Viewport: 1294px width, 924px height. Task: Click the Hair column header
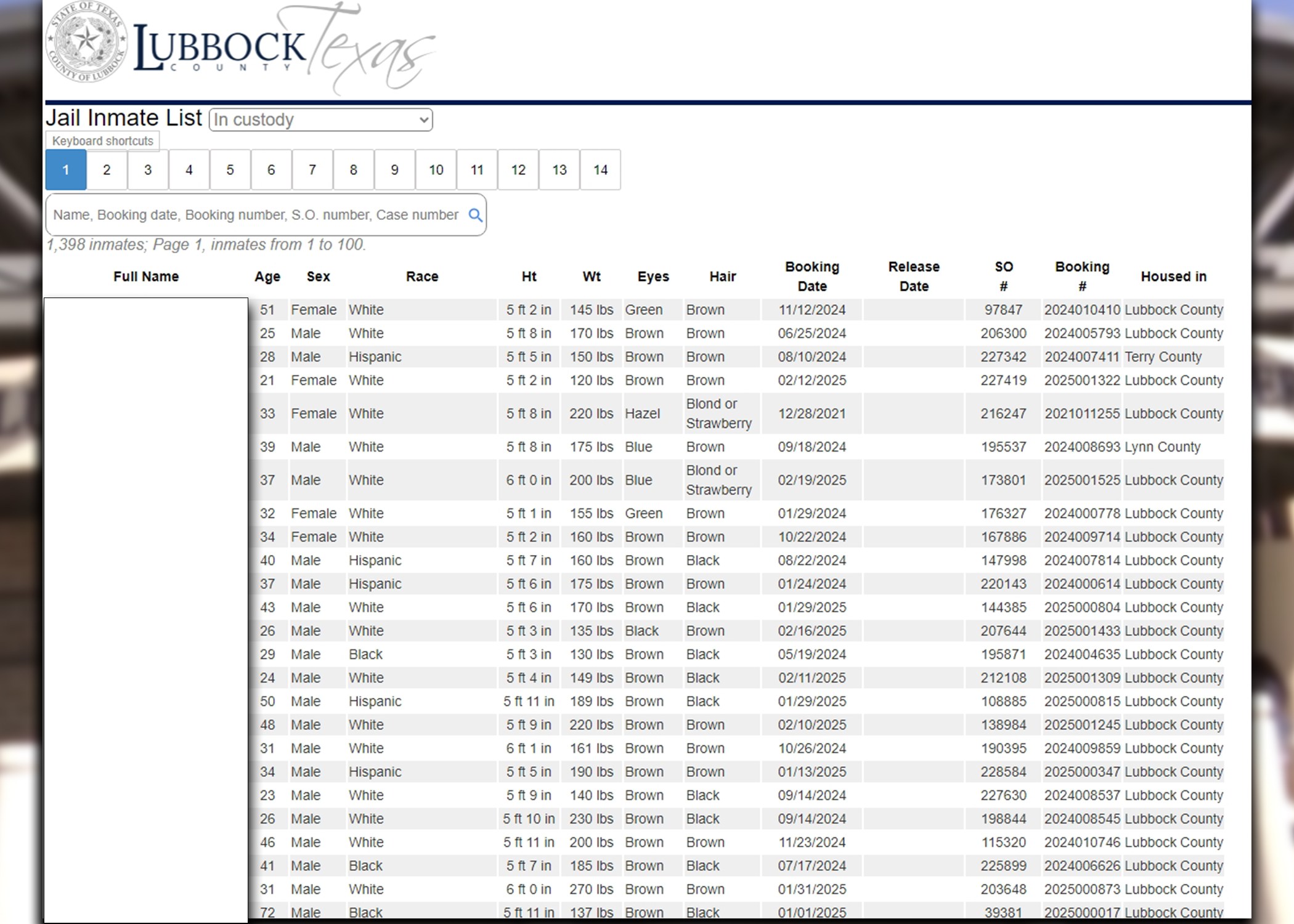(x=723, y=277)
